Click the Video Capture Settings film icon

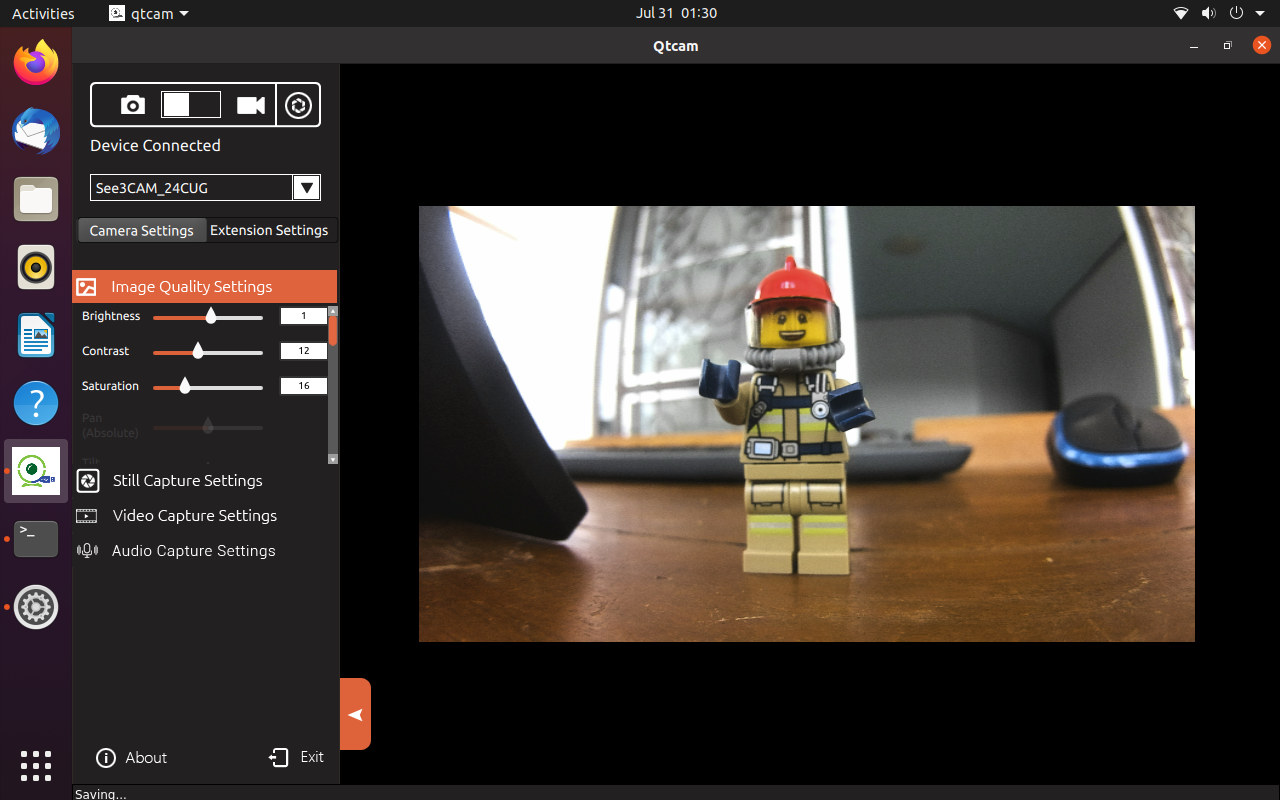[x=87, y=516]
